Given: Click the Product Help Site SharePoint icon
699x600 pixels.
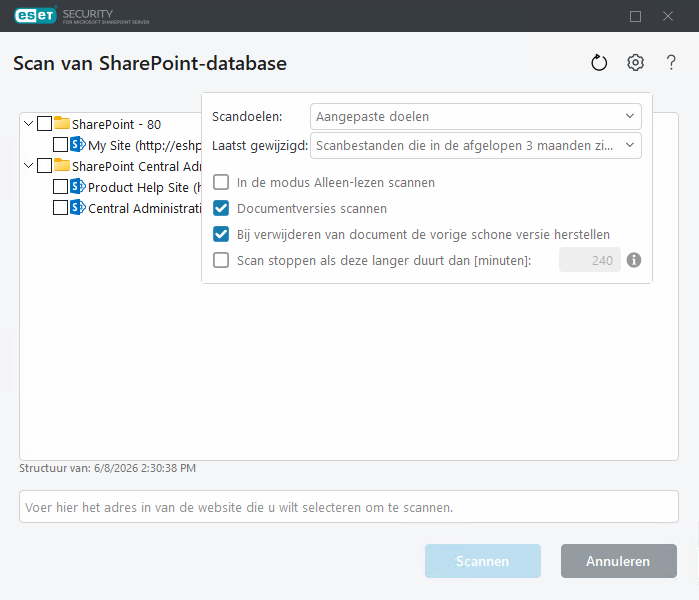Looking at the screenshot, I should coord(78,186).
